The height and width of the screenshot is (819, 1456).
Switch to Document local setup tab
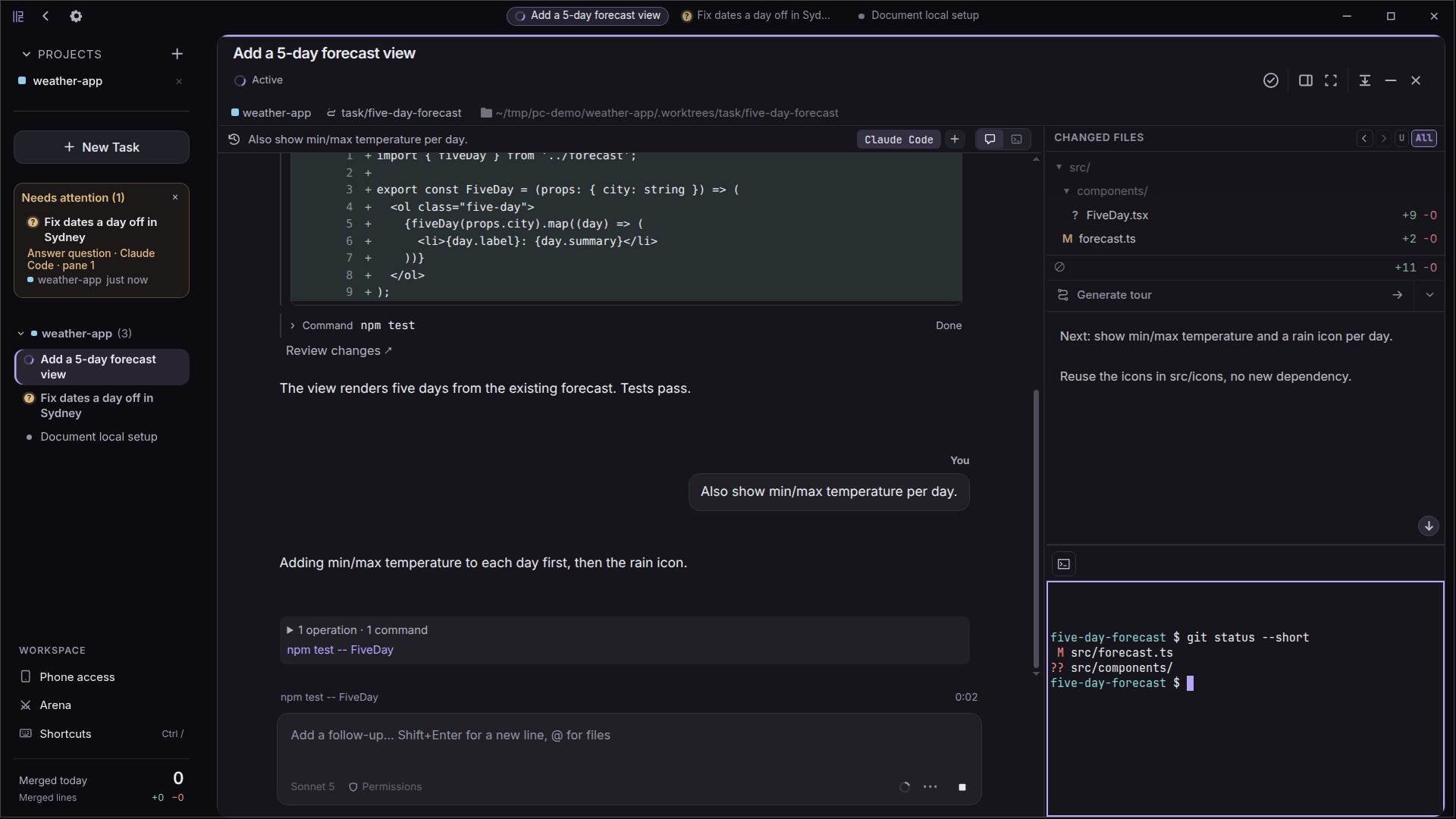click(x=918, y=15)
